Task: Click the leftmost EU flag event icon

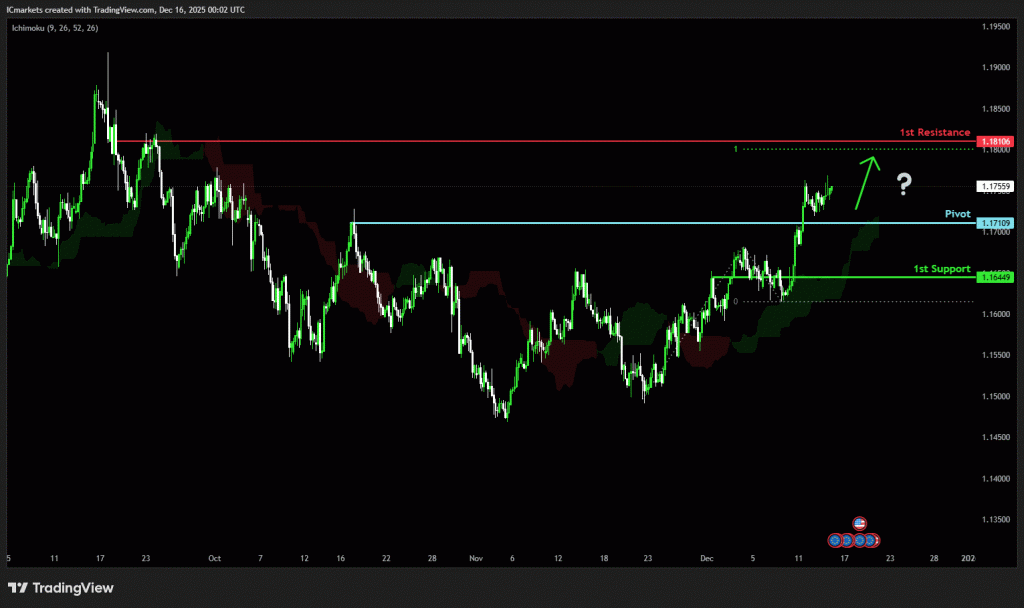Action: (x=835, y=540)
